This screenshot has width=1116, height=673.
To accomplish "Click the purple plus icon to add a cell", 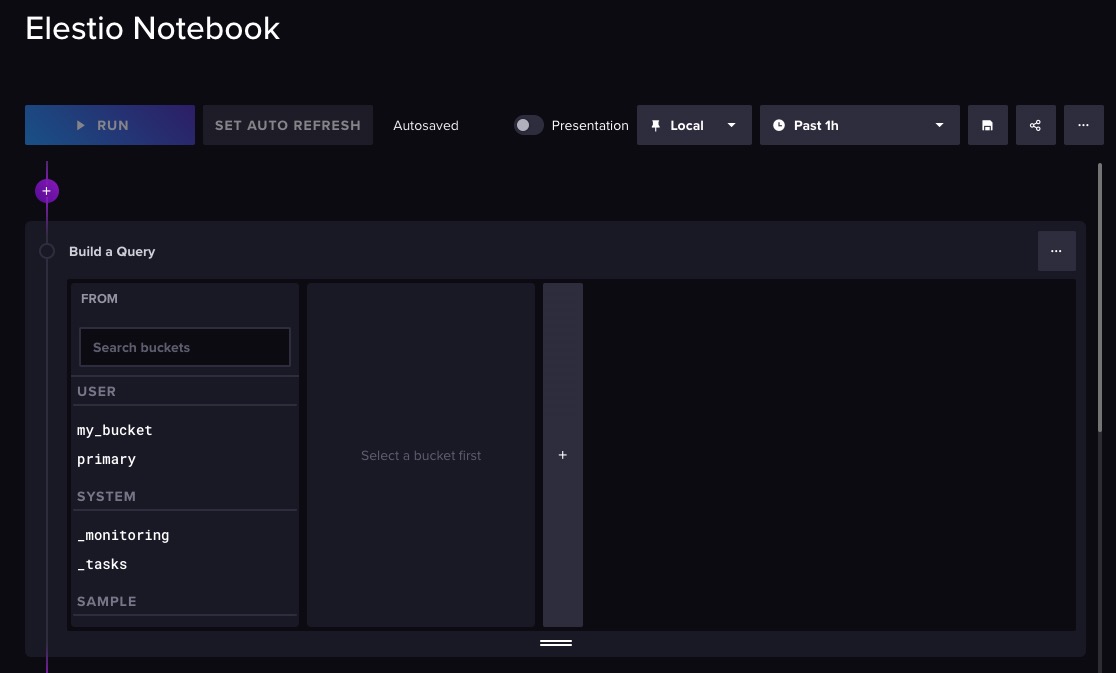I will [x=46, y=190].
